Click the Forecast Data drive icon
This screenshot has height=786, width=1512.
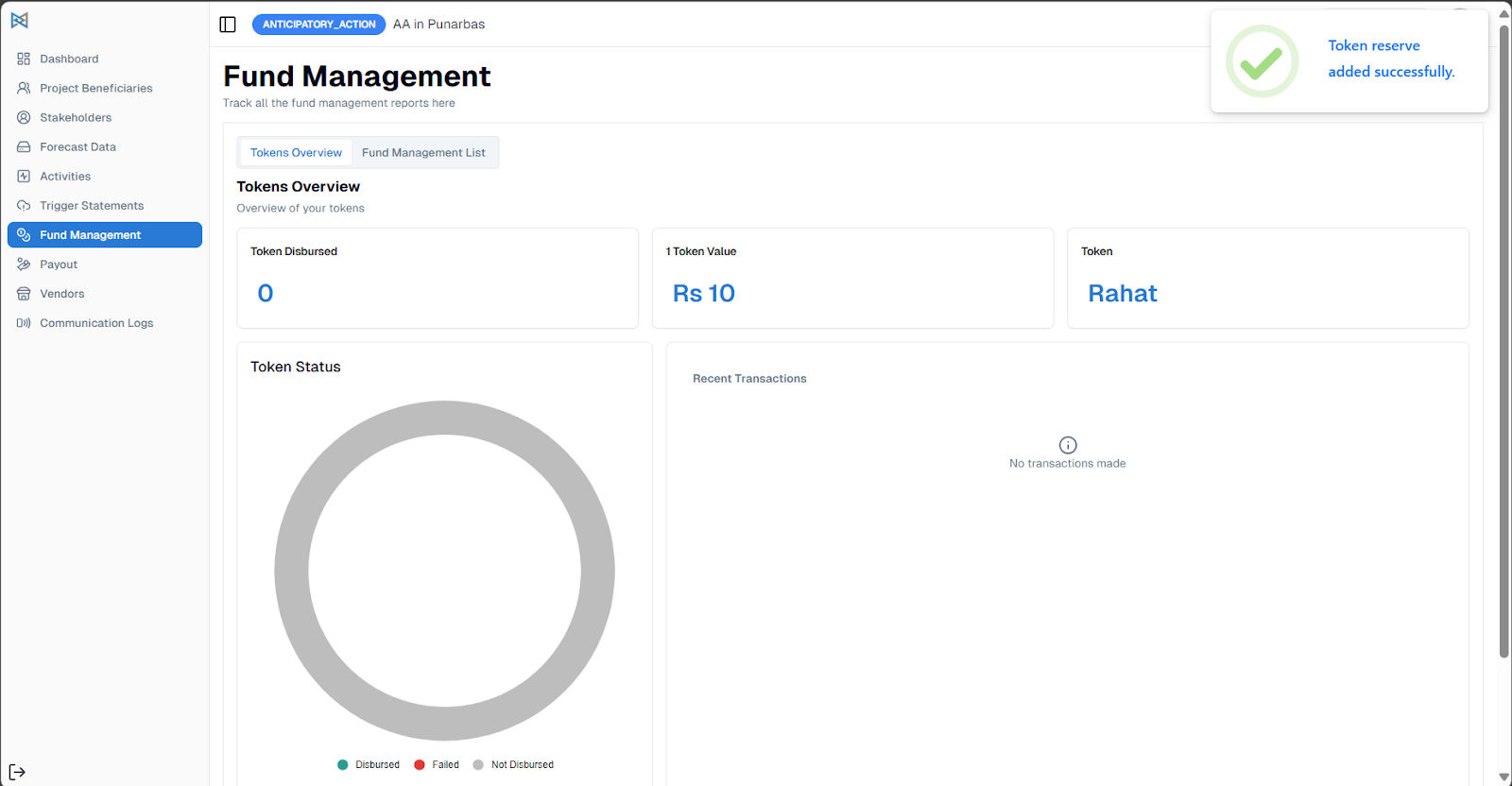pyautogui.click(x=24, y=146)
